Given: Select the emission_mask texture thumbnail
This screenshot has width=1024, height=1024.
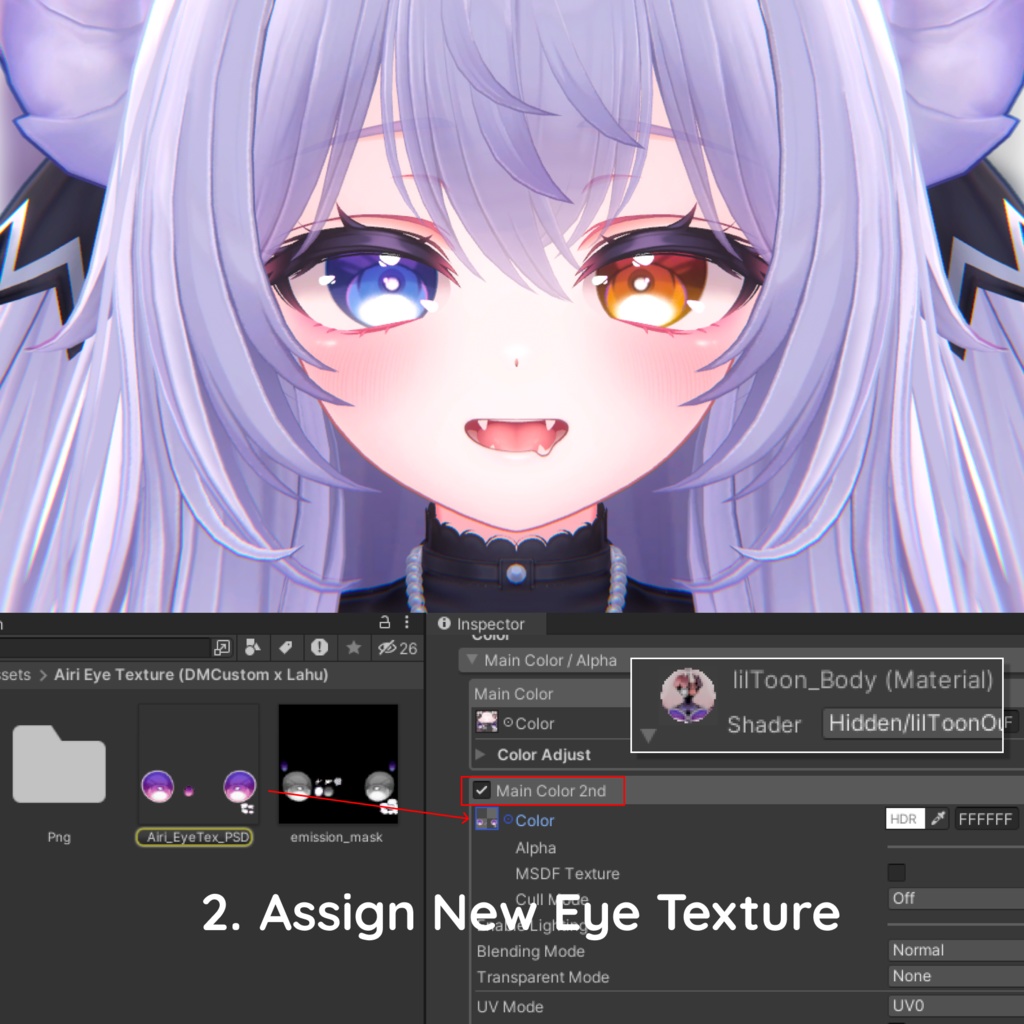Looking at the screenshot, I should point(338,763).
